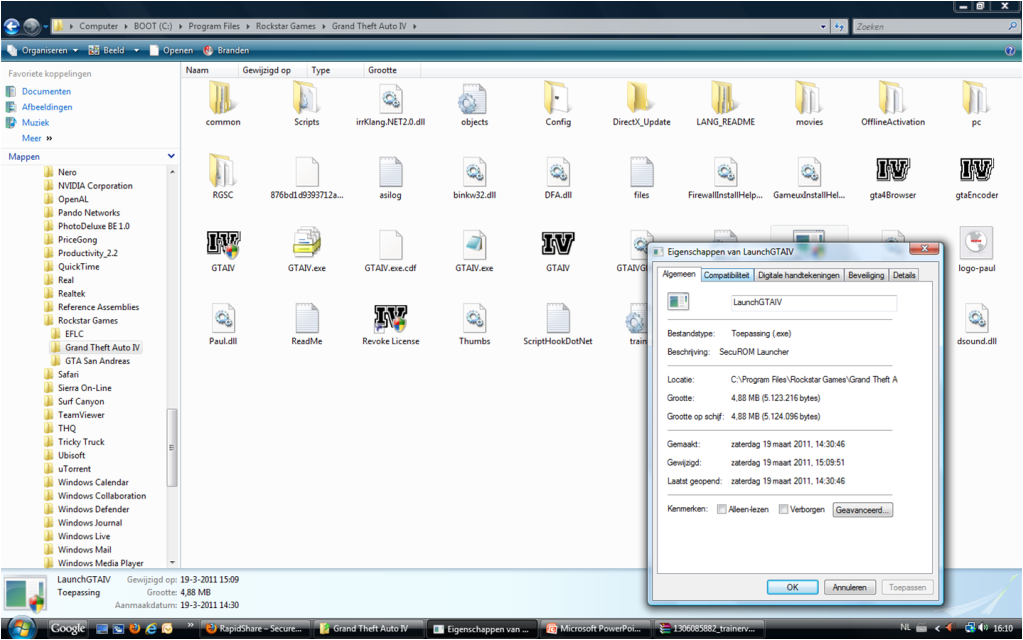Expand breadcrumb arrow after Program Files

coord(248,27)
